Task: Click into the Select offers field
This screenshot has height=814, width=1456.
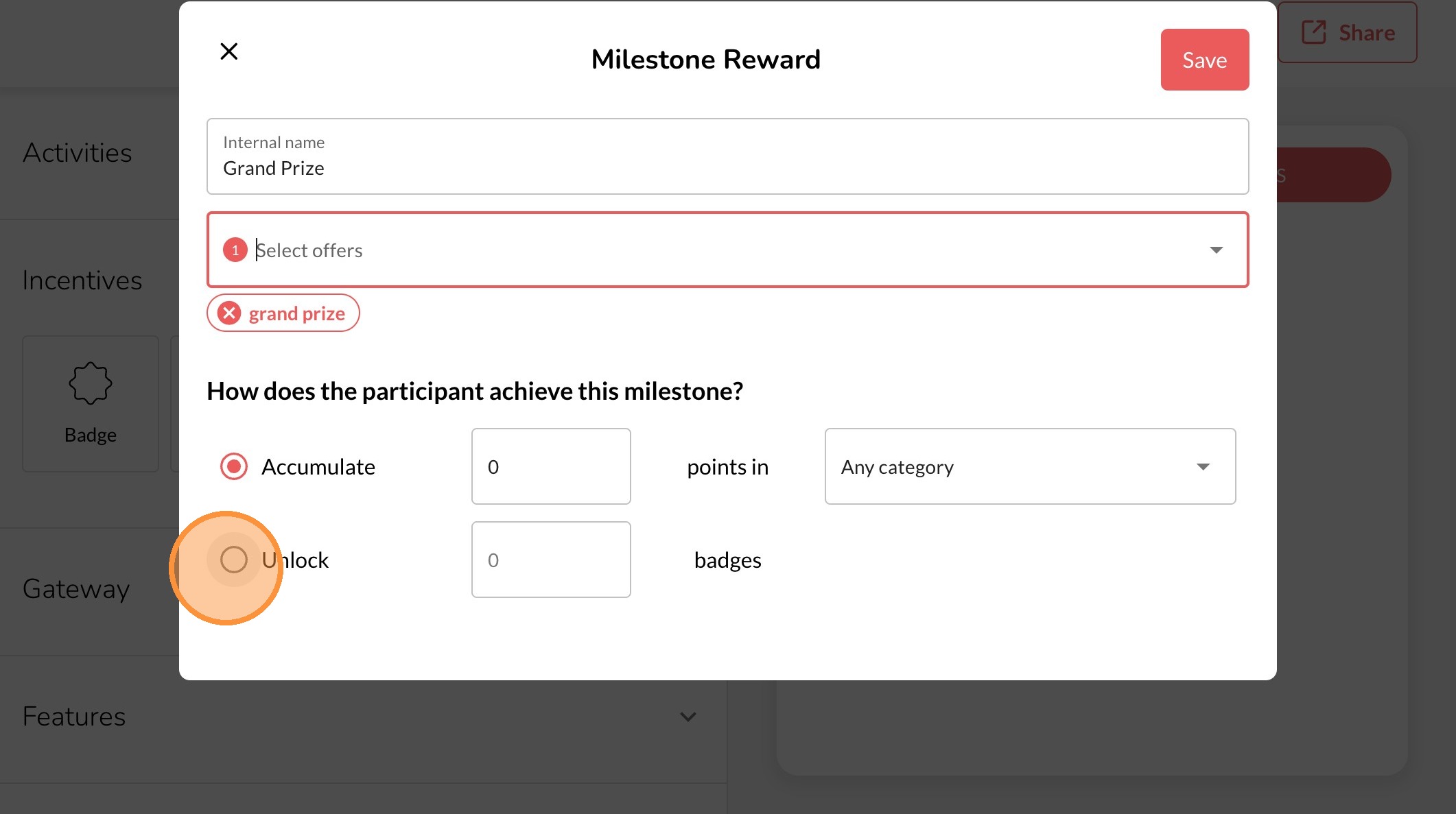Action: (x=686, y=250)
